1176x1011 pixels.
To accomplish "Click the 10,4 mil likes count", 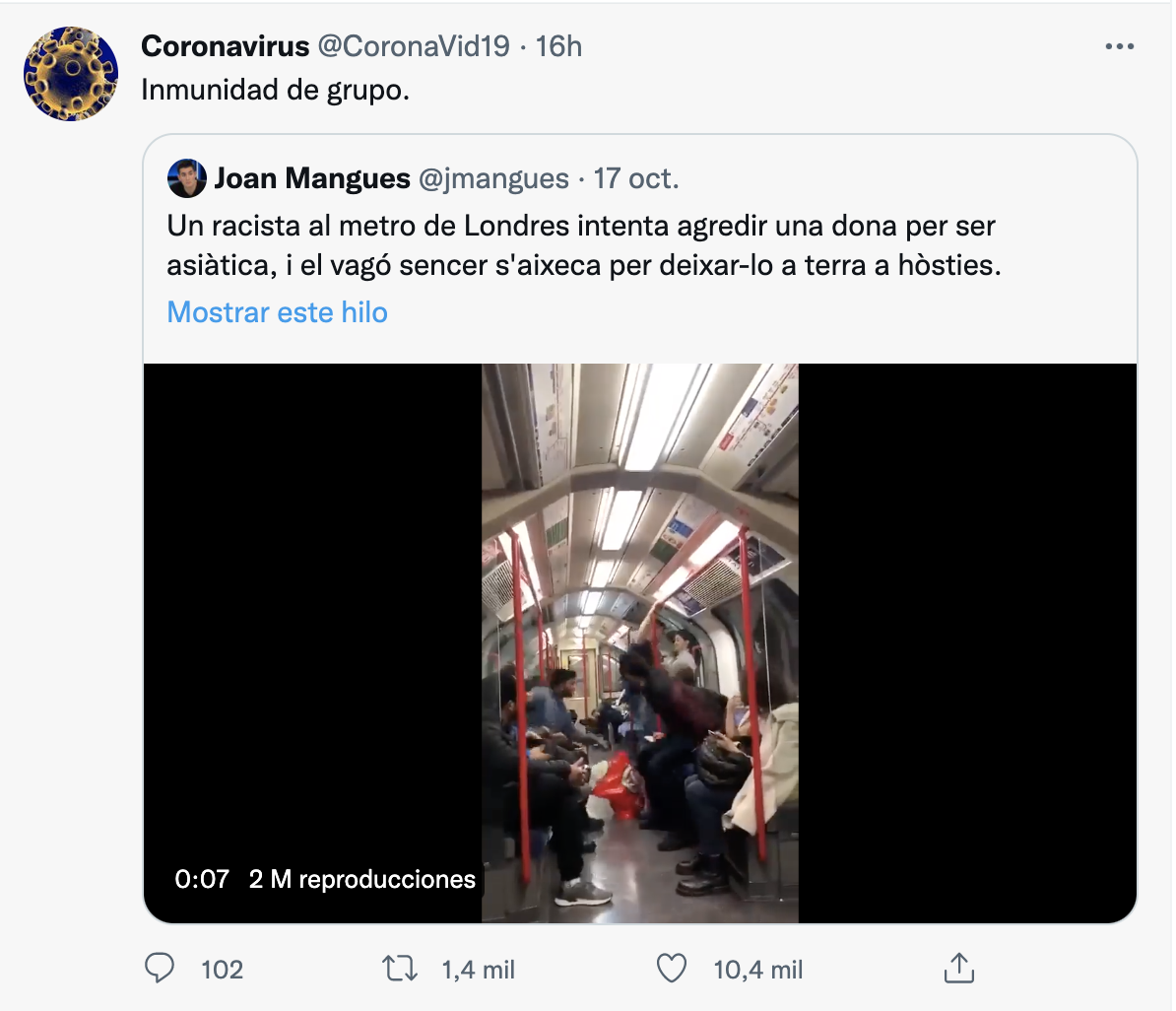I will pos(757,970).
